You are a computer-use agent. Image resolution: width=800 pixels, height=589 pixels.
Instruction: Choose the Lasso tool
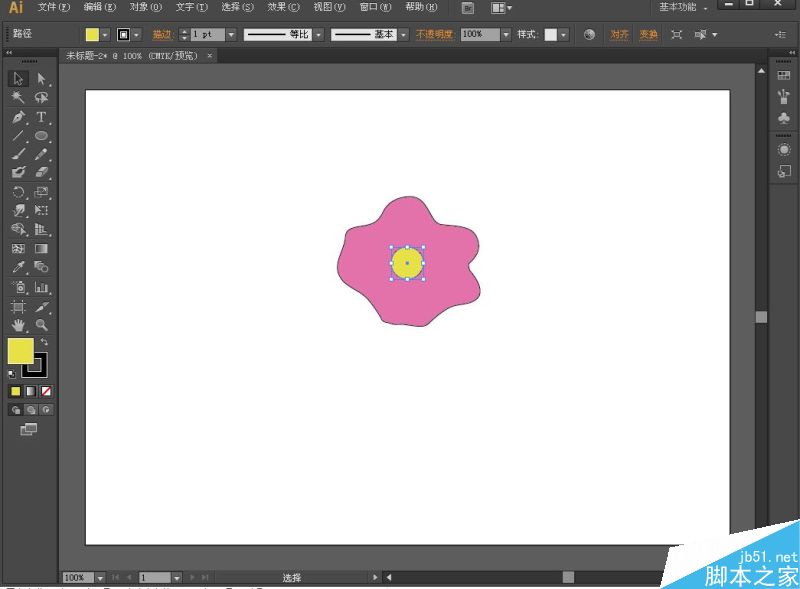point(41,97)
